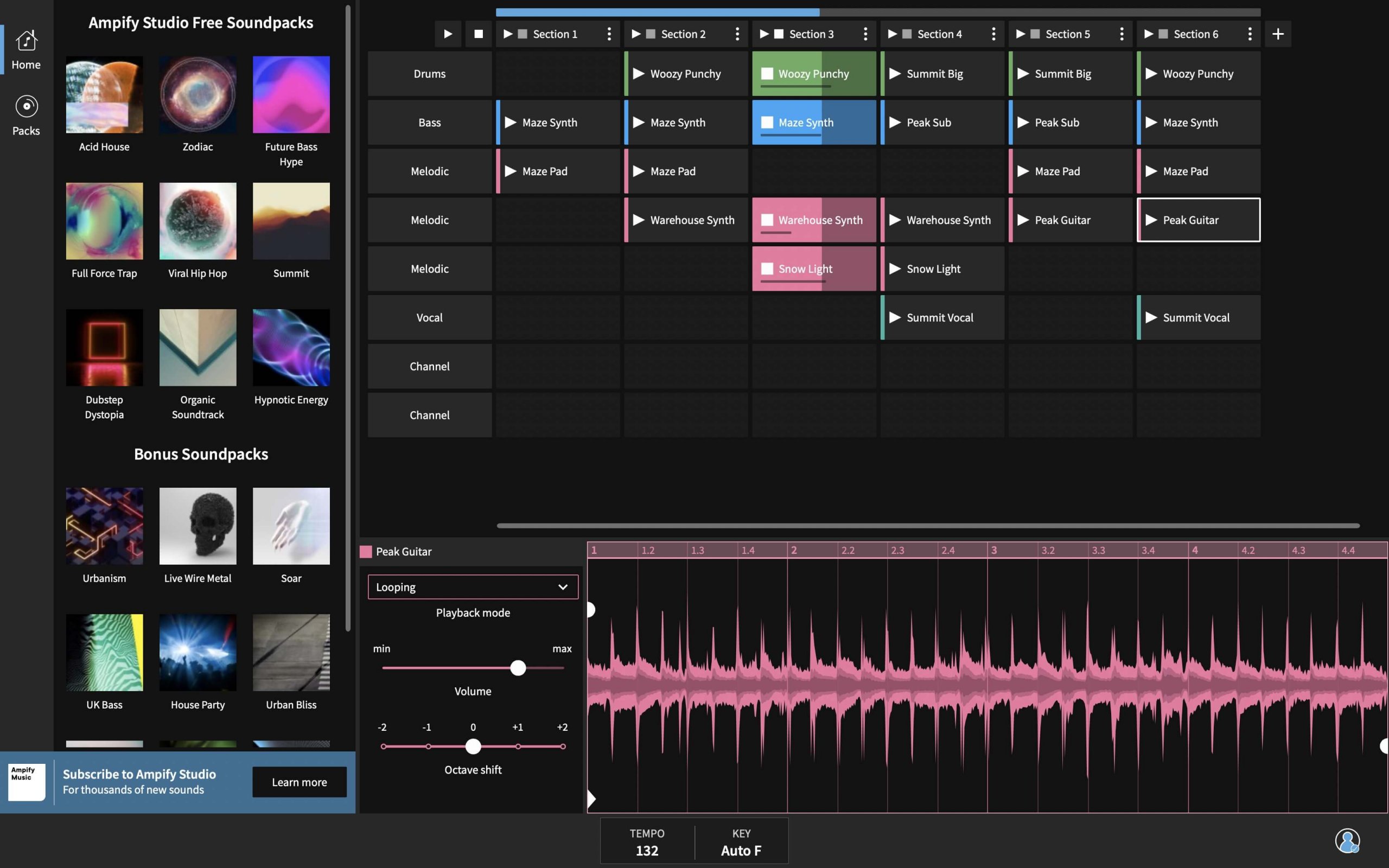Click the play icon on the Summit Vocal clip in Section 6
Screen dimensions: 1389x868
(1150, 317)
